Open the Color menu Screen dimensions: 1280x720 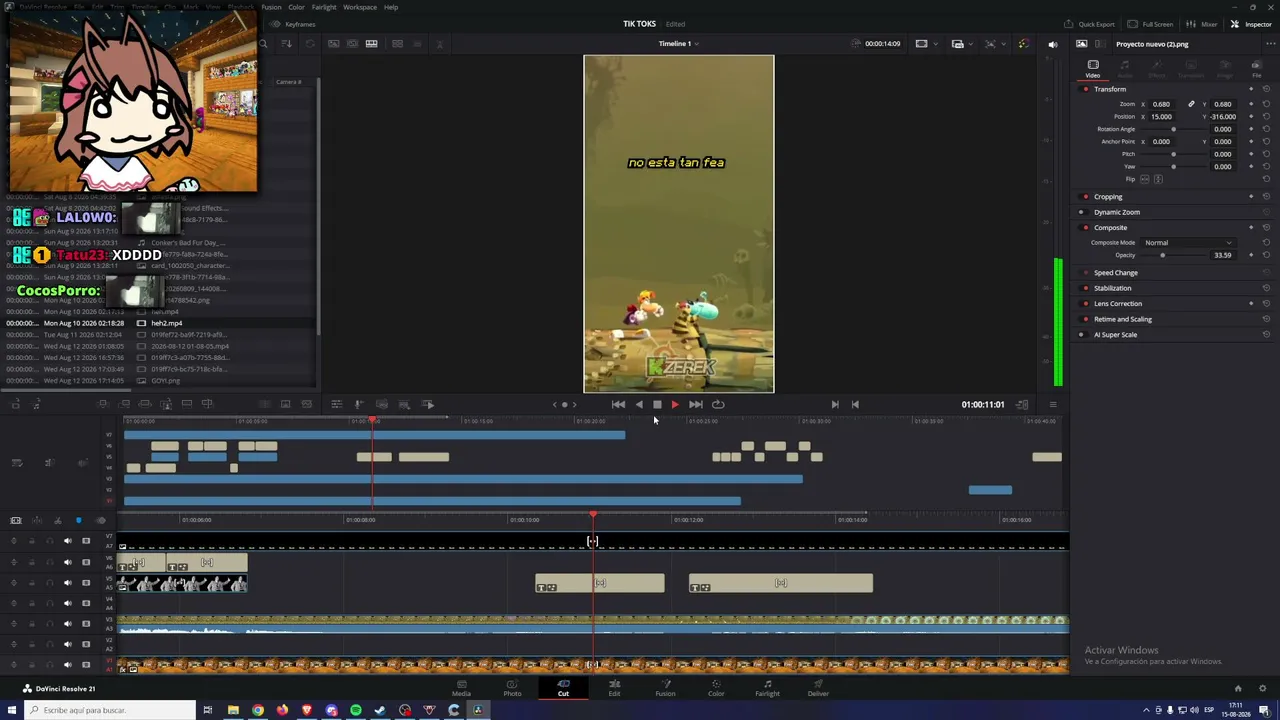coord(296,7)
